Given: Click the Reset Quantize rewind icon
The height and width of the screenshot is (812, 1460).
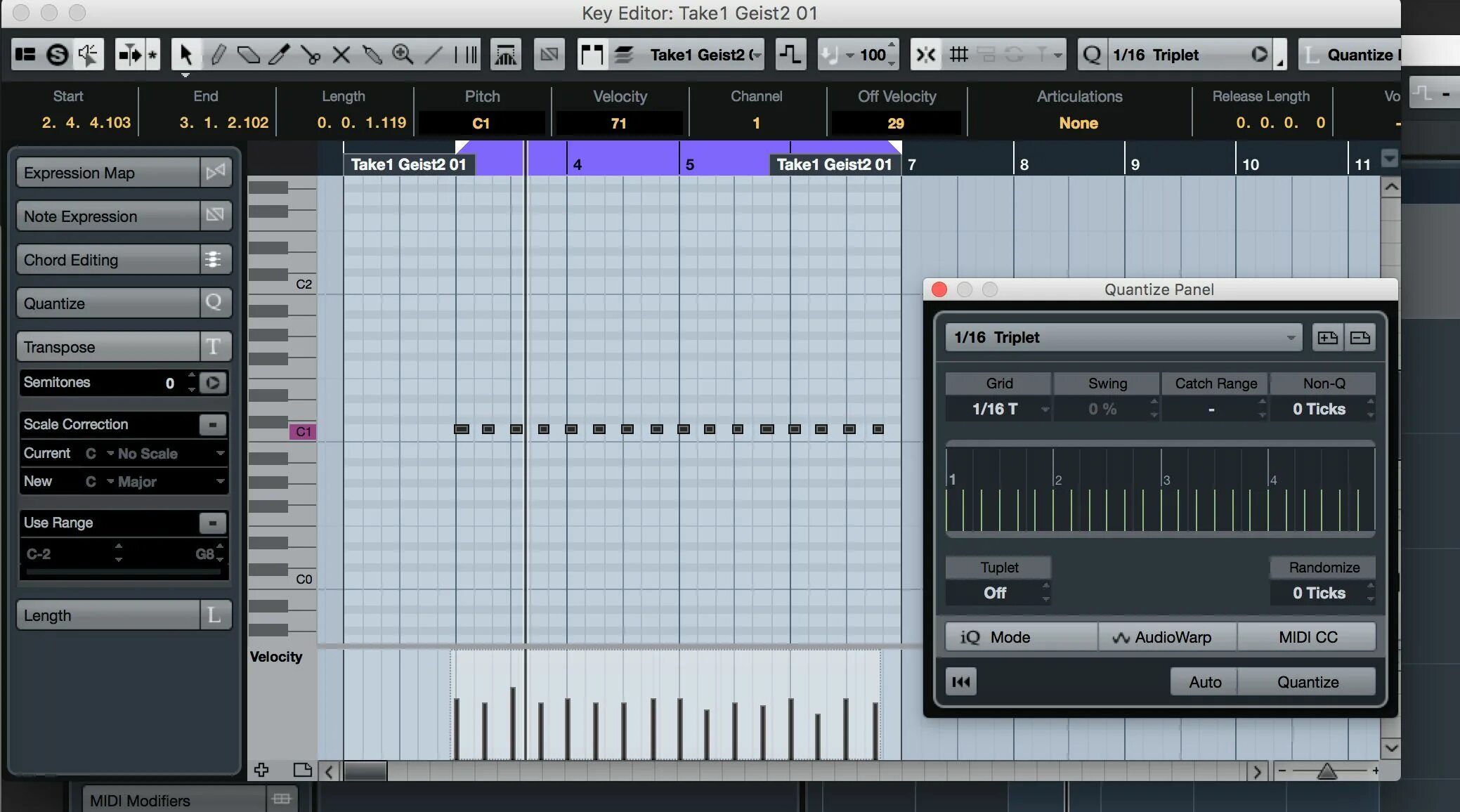Looking at the screenshot, I should tap(960, 682).
